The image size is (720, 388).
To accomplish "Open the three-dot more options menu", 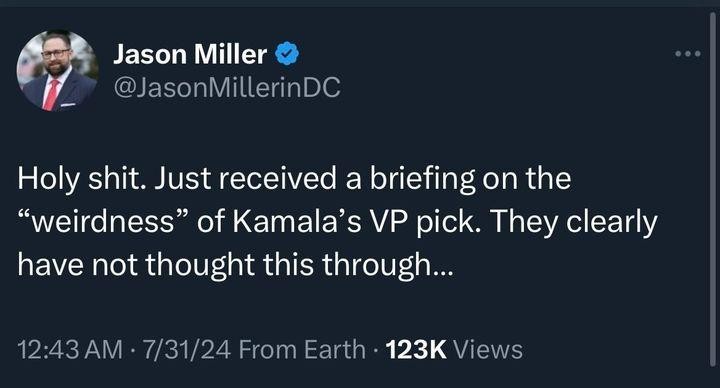I will pos(688,54).
